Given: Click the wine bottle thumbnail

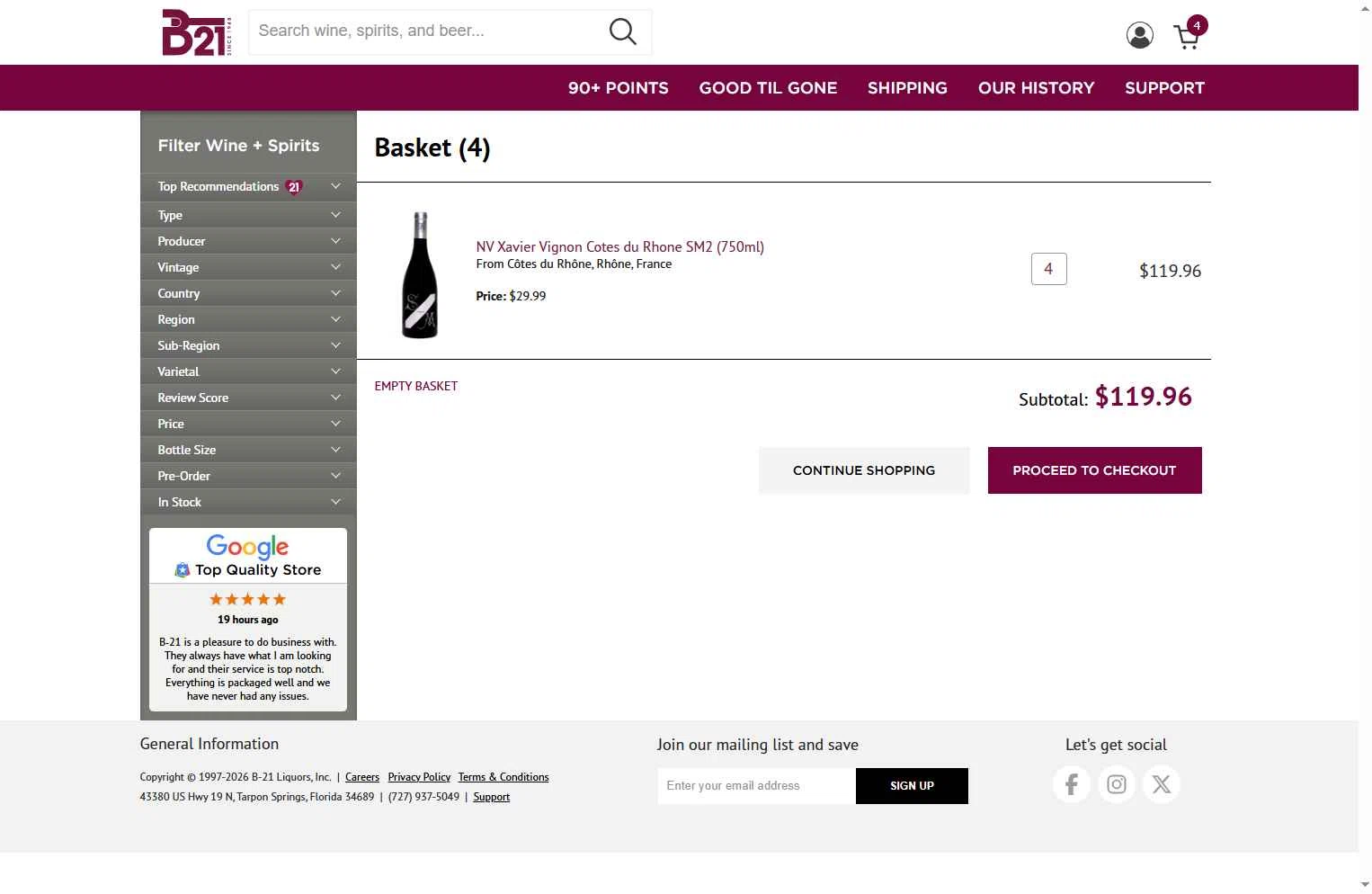Looking at the screenshot, I should (x=420, y=274).
